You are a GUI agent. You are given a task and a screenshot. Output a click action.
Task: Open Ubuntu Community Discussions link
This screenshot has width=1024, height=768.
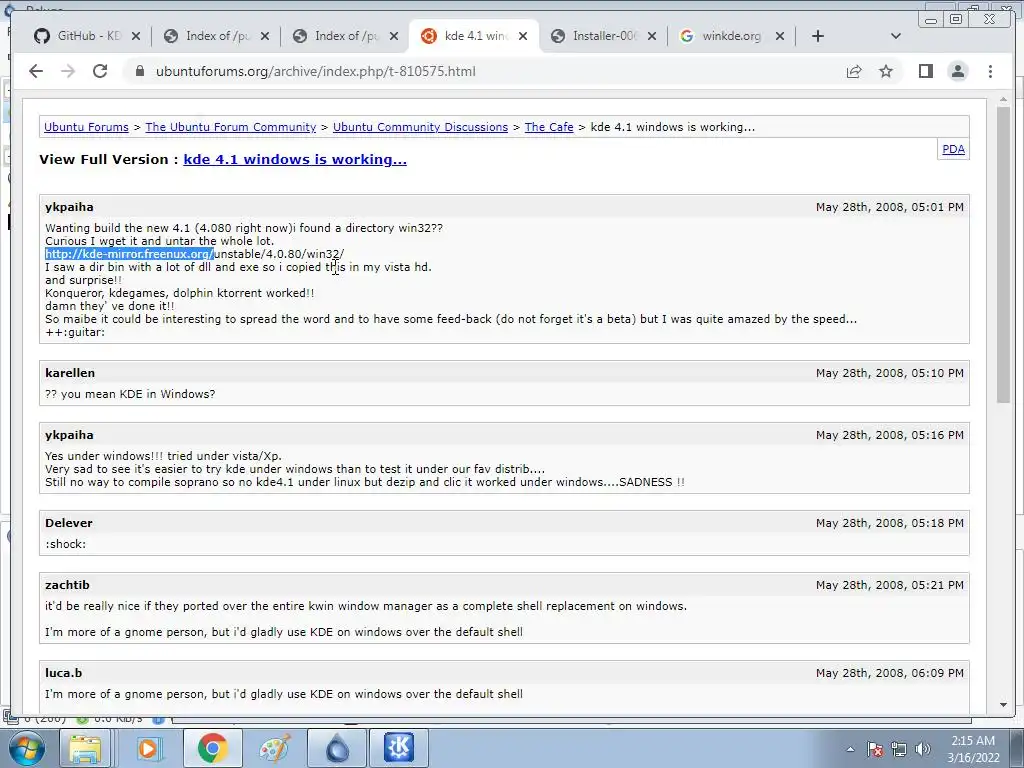[x=421, y=127]
